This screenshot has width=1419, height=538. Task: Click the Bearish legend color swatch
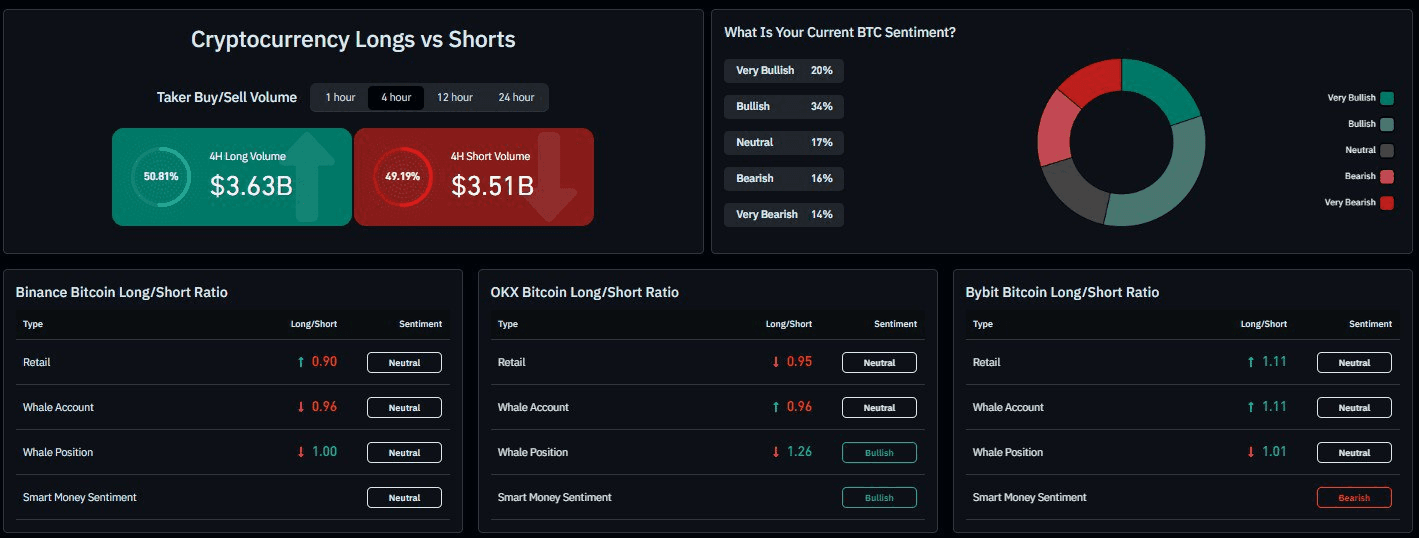tap(1386, 177)
